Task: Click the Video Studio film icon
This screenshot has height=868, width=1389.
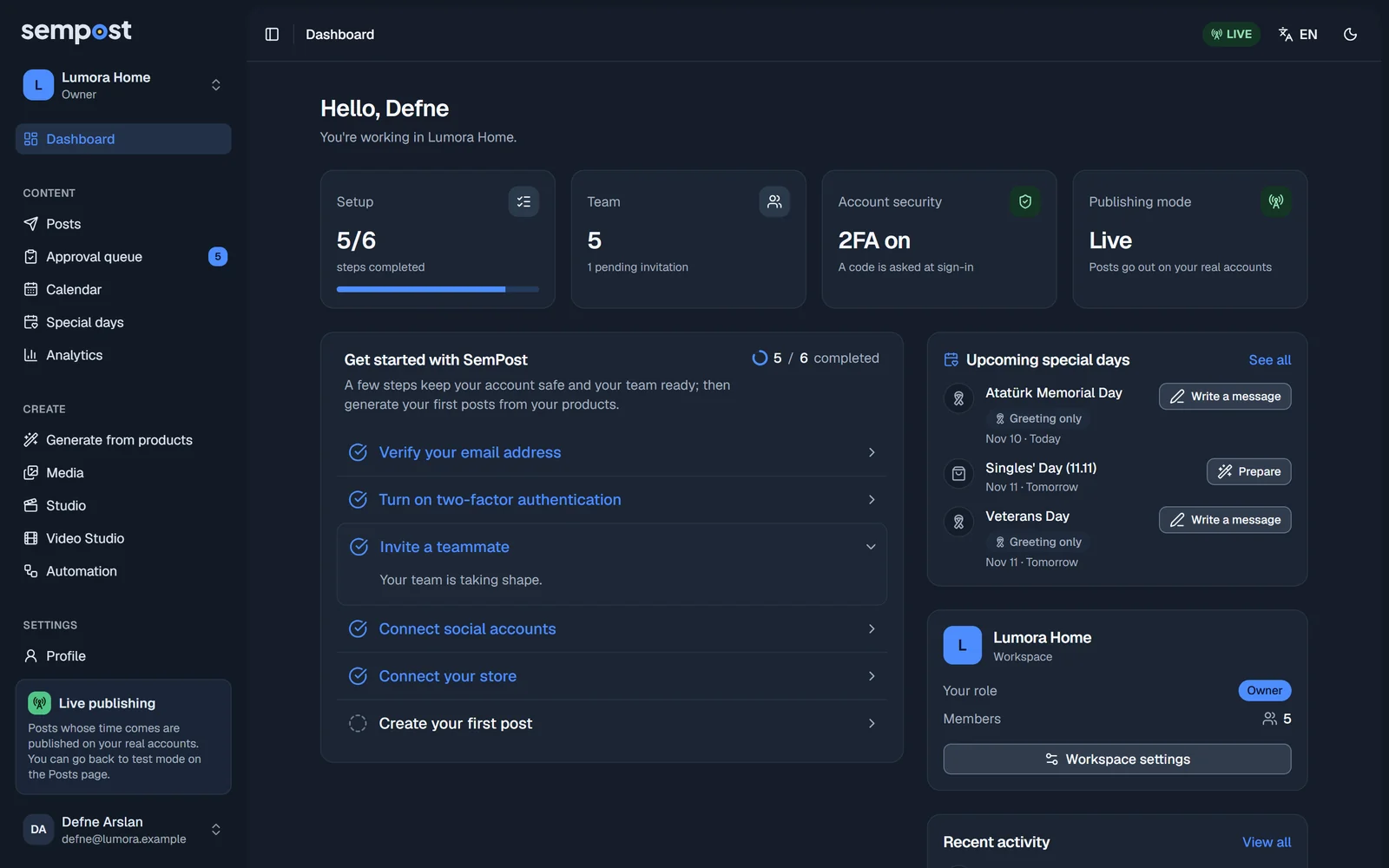Action: click(31, 538)
